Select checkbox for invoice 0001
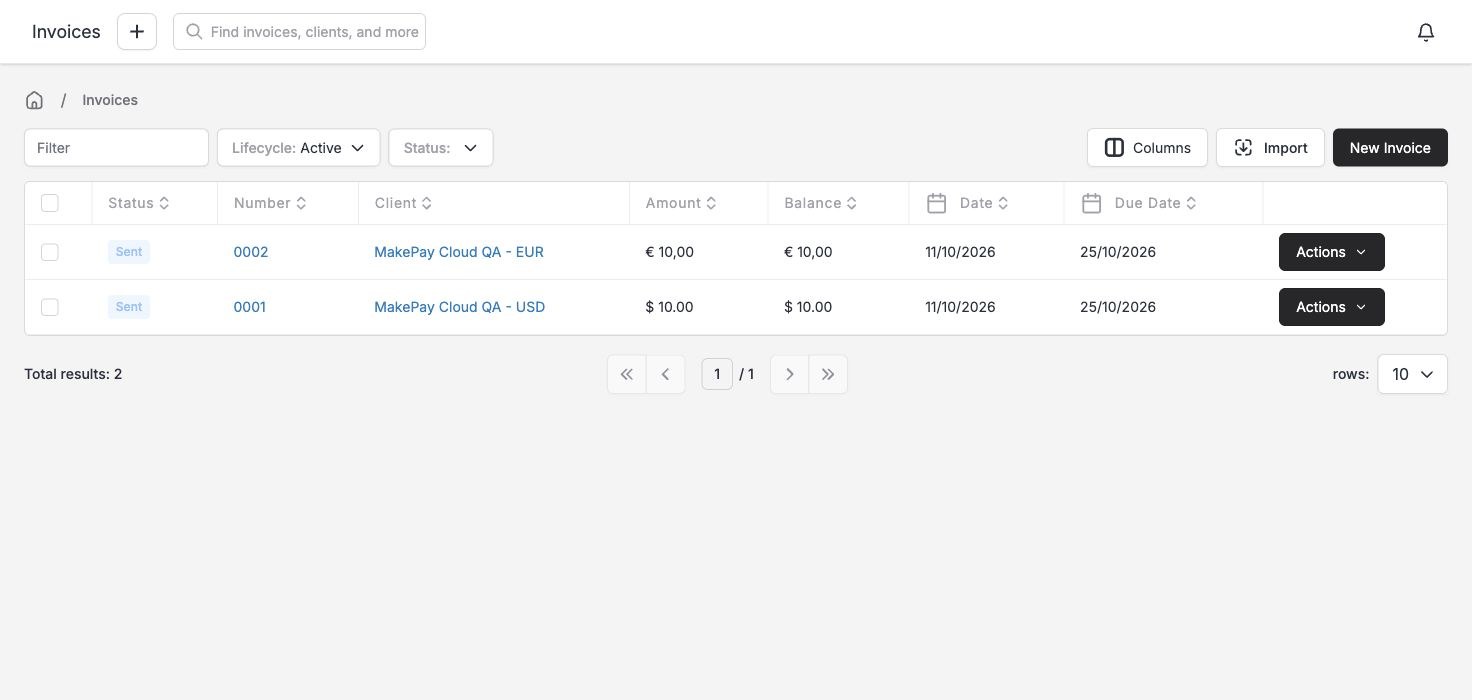This screenshot has width=1472, height=700. coord(50,307)
